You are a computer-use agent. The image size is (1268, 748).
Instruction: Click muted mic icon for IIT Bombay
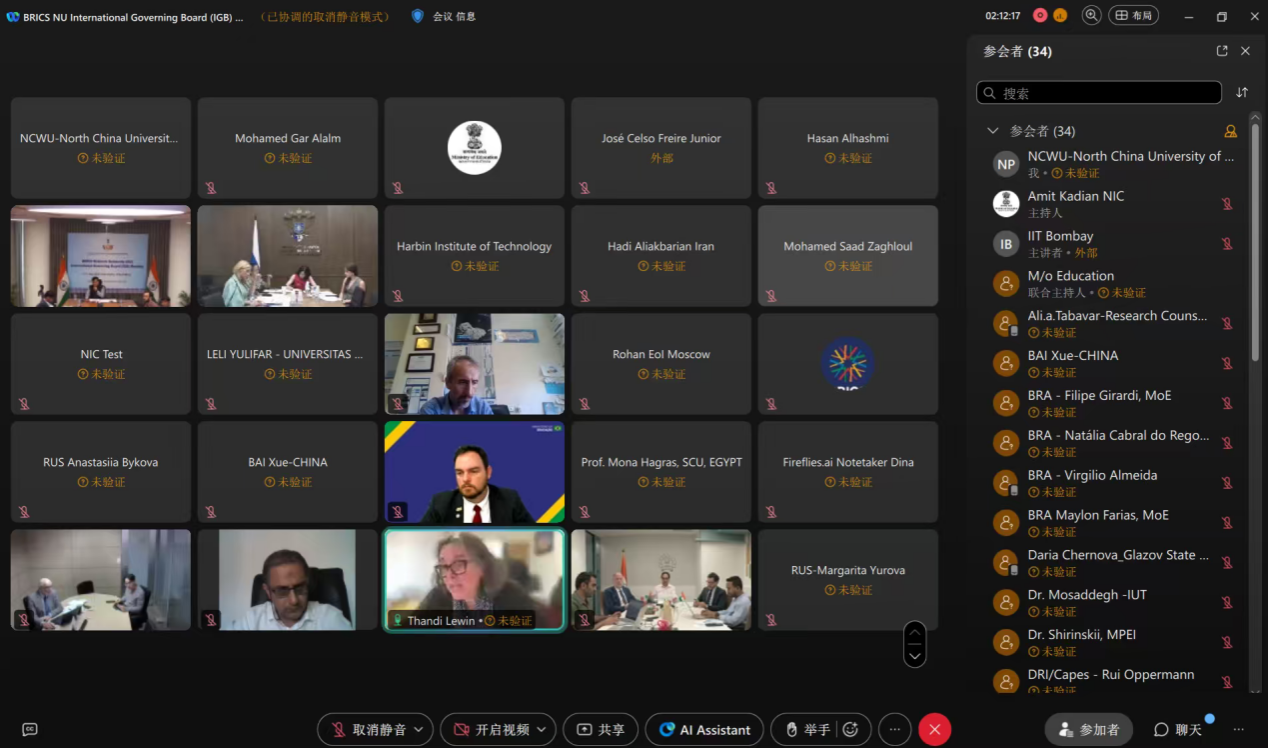(x=1227, y=244)
